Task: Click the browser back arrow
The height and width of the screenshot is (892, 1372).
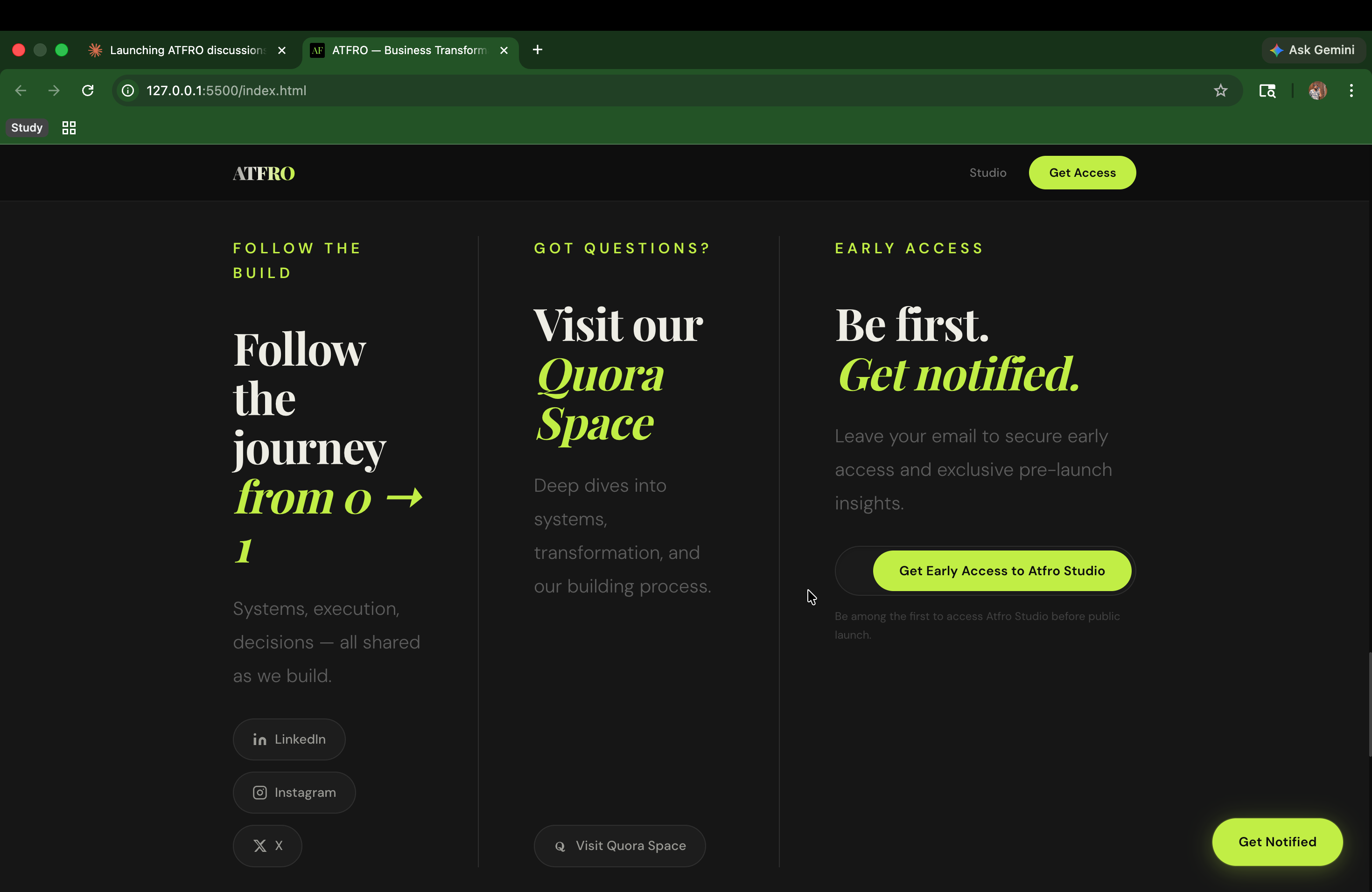Action: pyautogui.click(x=21, y=91)
